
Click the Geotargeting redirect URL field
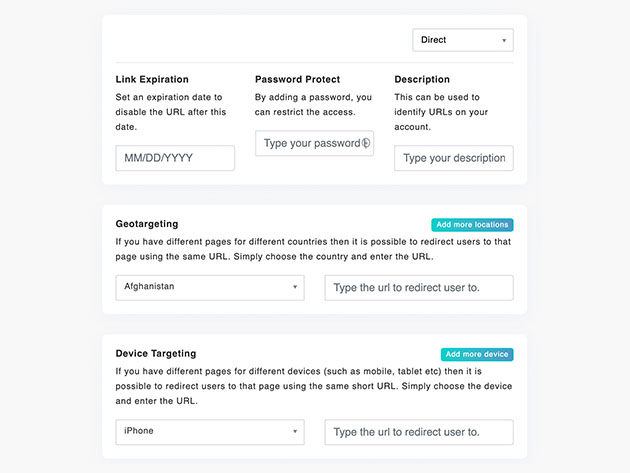pyautogui.click(x=419, y=288)
